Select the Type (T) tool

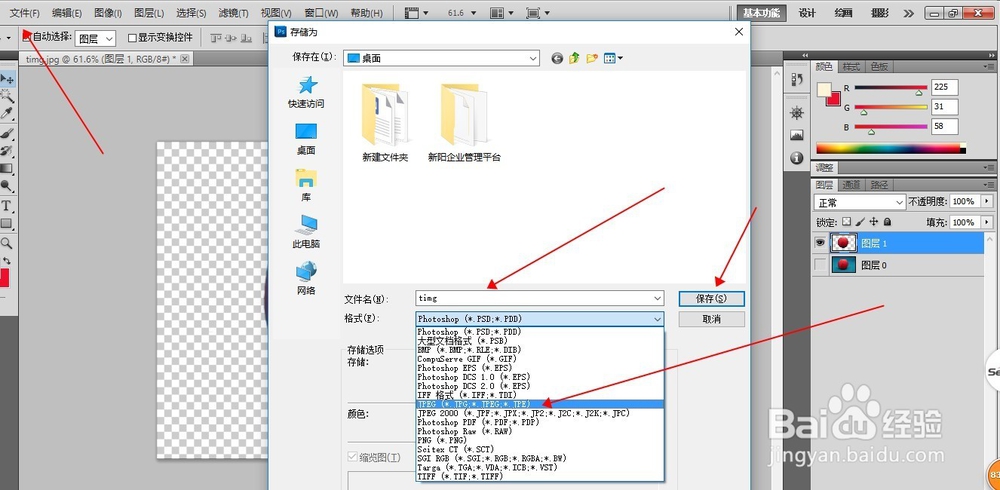click(x=7, y=205)
